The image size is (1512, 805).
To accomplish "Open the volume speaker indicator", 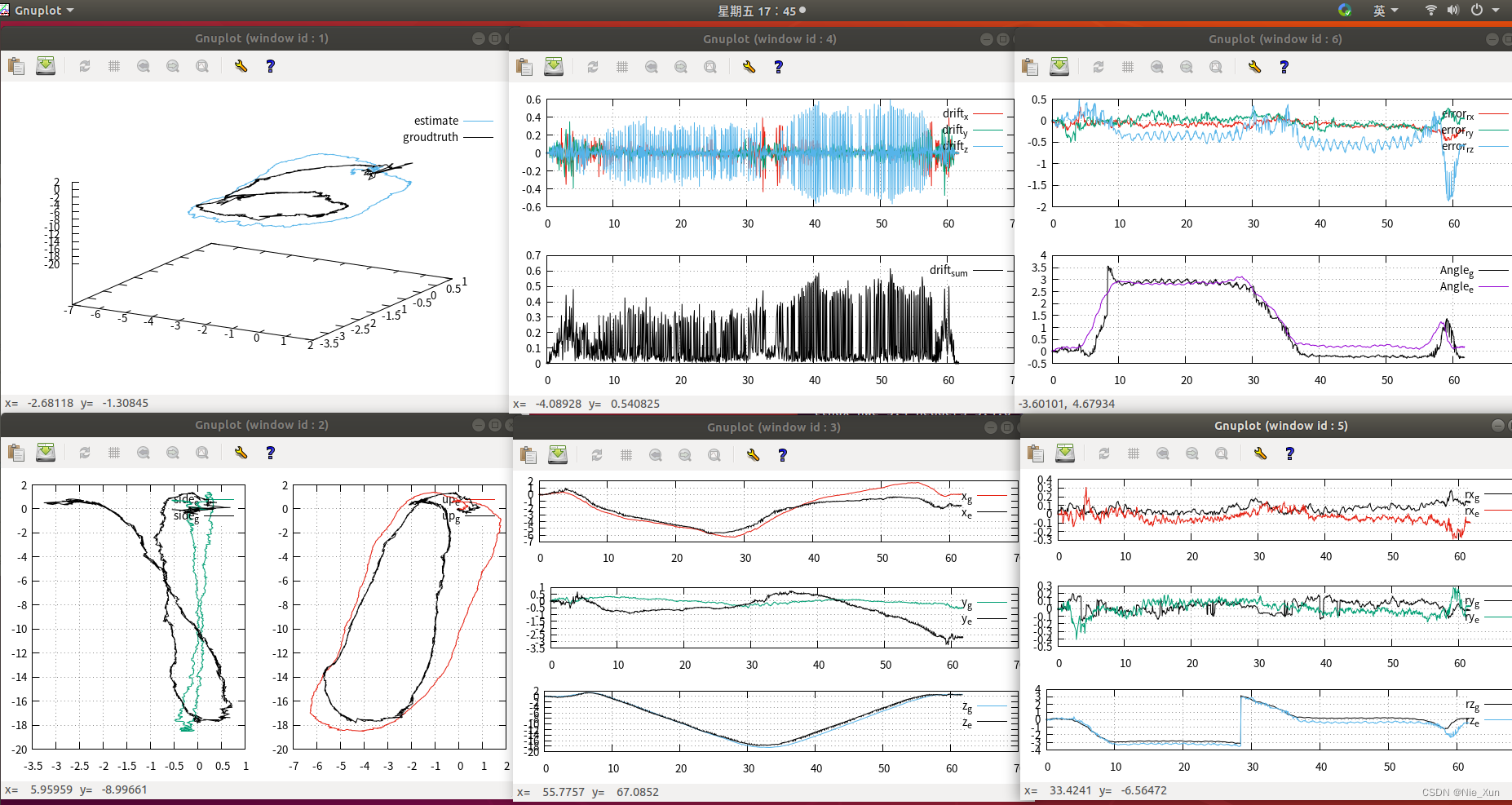I will 1453,10.
